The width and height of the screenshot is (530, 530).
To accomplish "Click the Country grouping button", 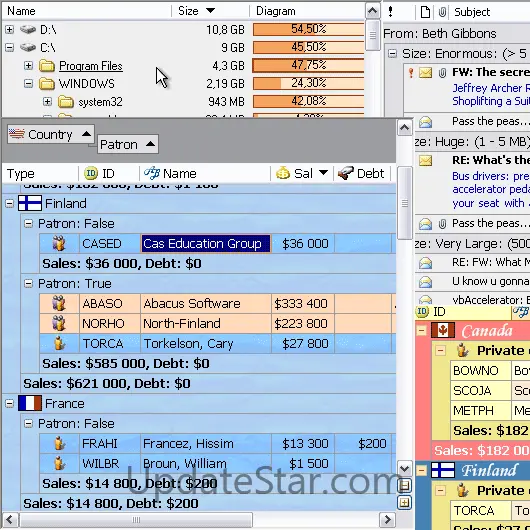I will pyautogui.click(x=51, y=135).
